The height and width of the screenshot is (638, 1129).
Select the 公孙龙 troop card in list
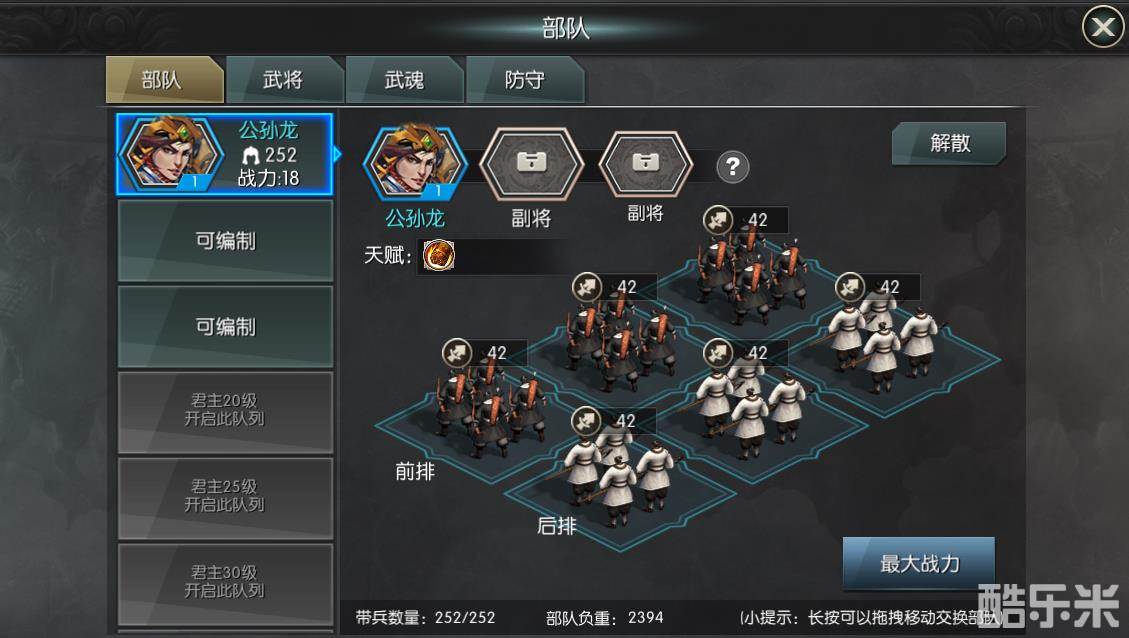pos(225,154)
